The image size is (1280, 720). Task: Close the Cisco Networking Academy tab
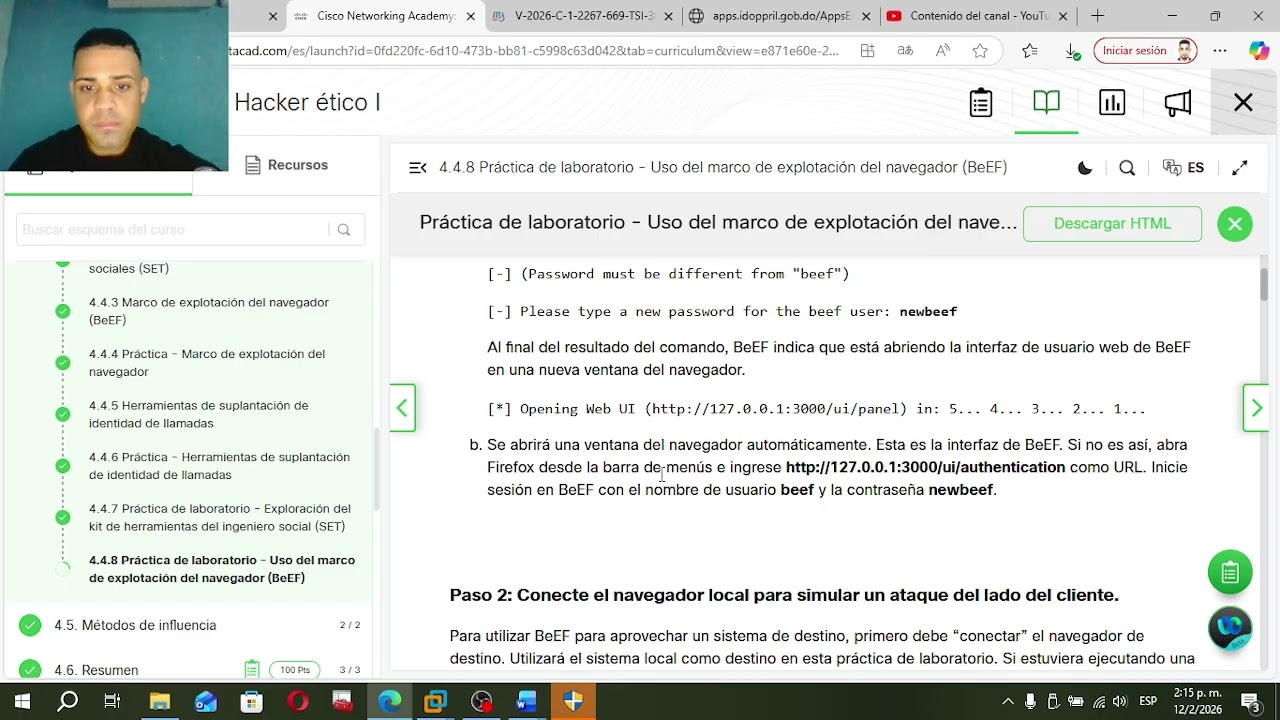471,16
